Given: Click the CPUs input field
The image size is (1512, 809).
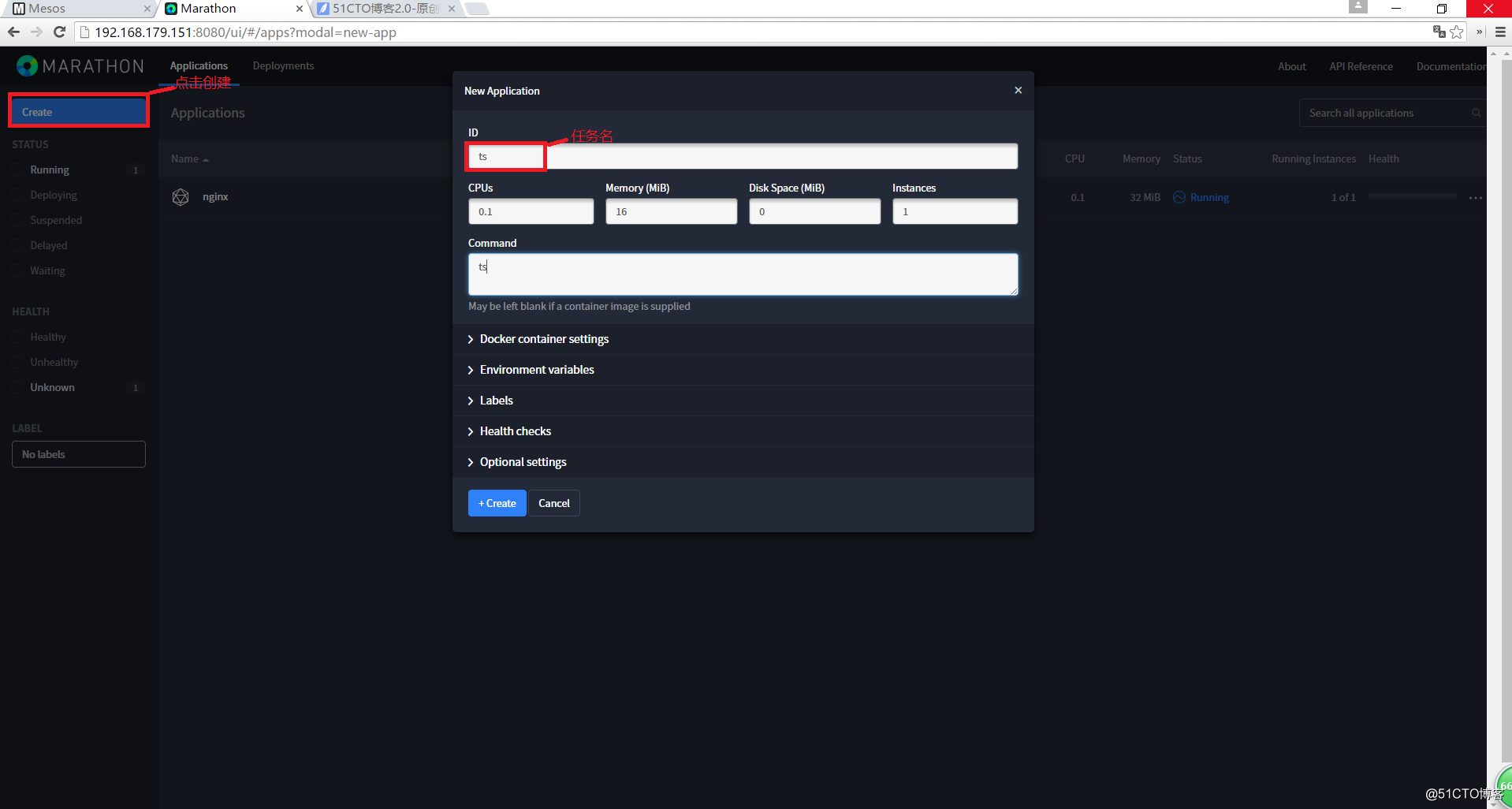Looking at the screenshot, I should click(x=531, y=211).
